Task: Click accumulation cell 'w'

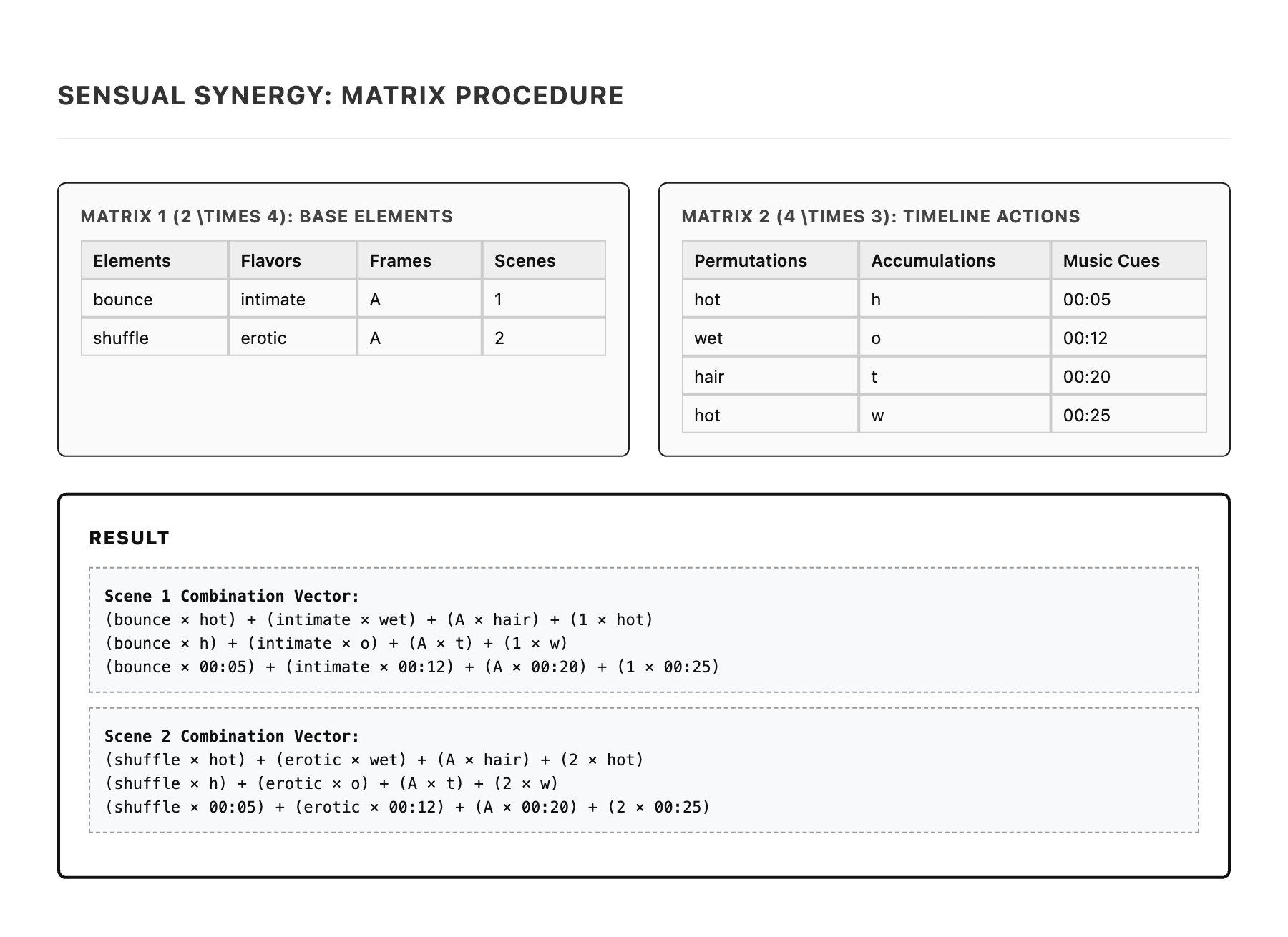Action: [x=955, y=415]
